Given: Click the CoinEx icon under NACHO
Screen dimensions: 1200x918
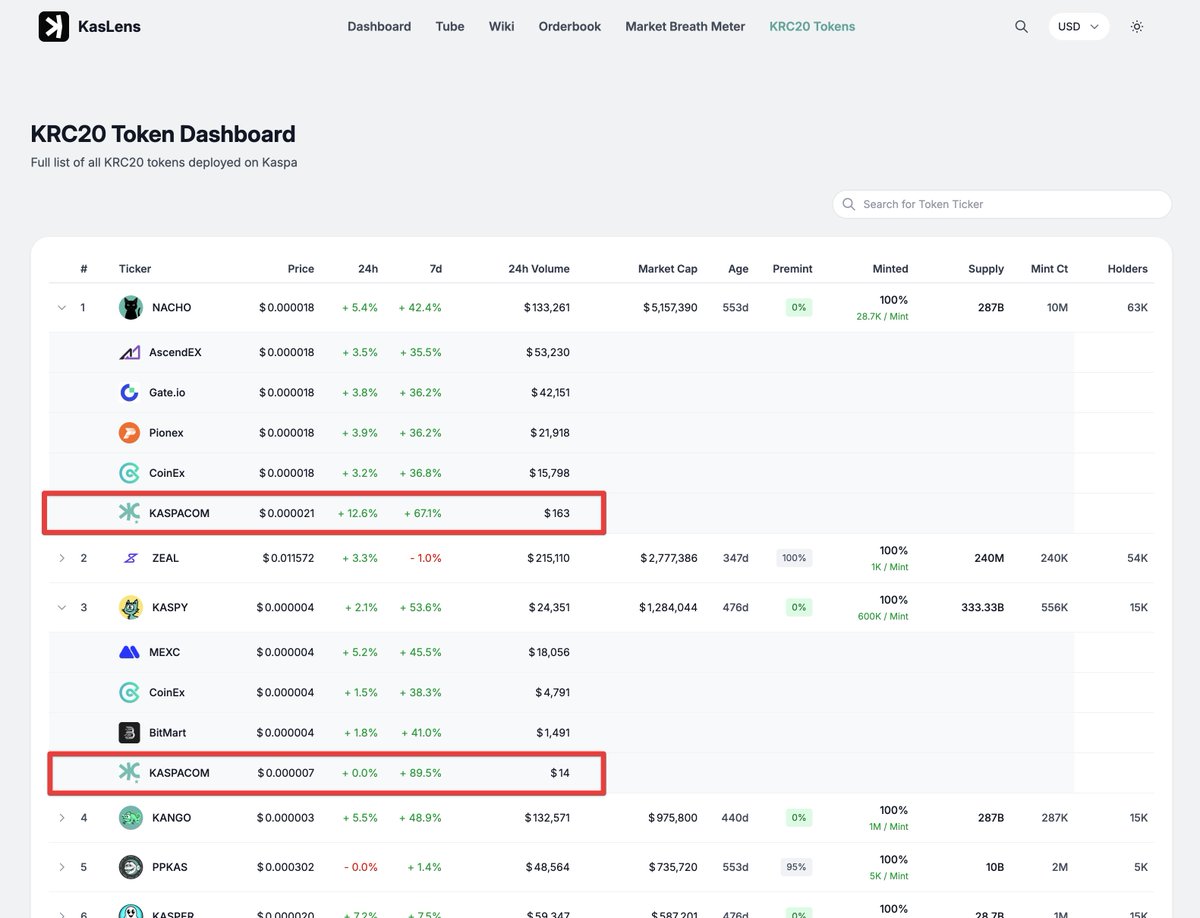Looking at the screenshot, I should click(129, 472).
